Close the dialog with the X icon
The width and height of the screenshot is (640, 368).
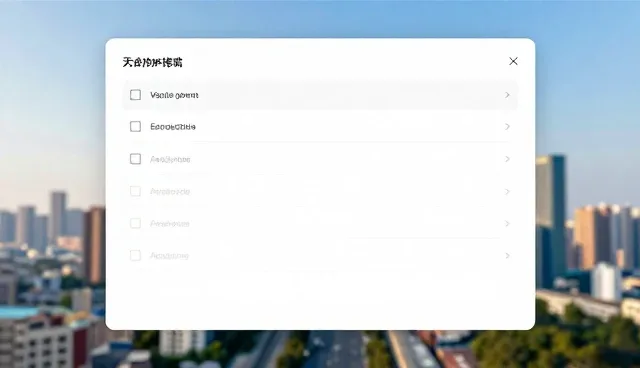pos(513,61)
